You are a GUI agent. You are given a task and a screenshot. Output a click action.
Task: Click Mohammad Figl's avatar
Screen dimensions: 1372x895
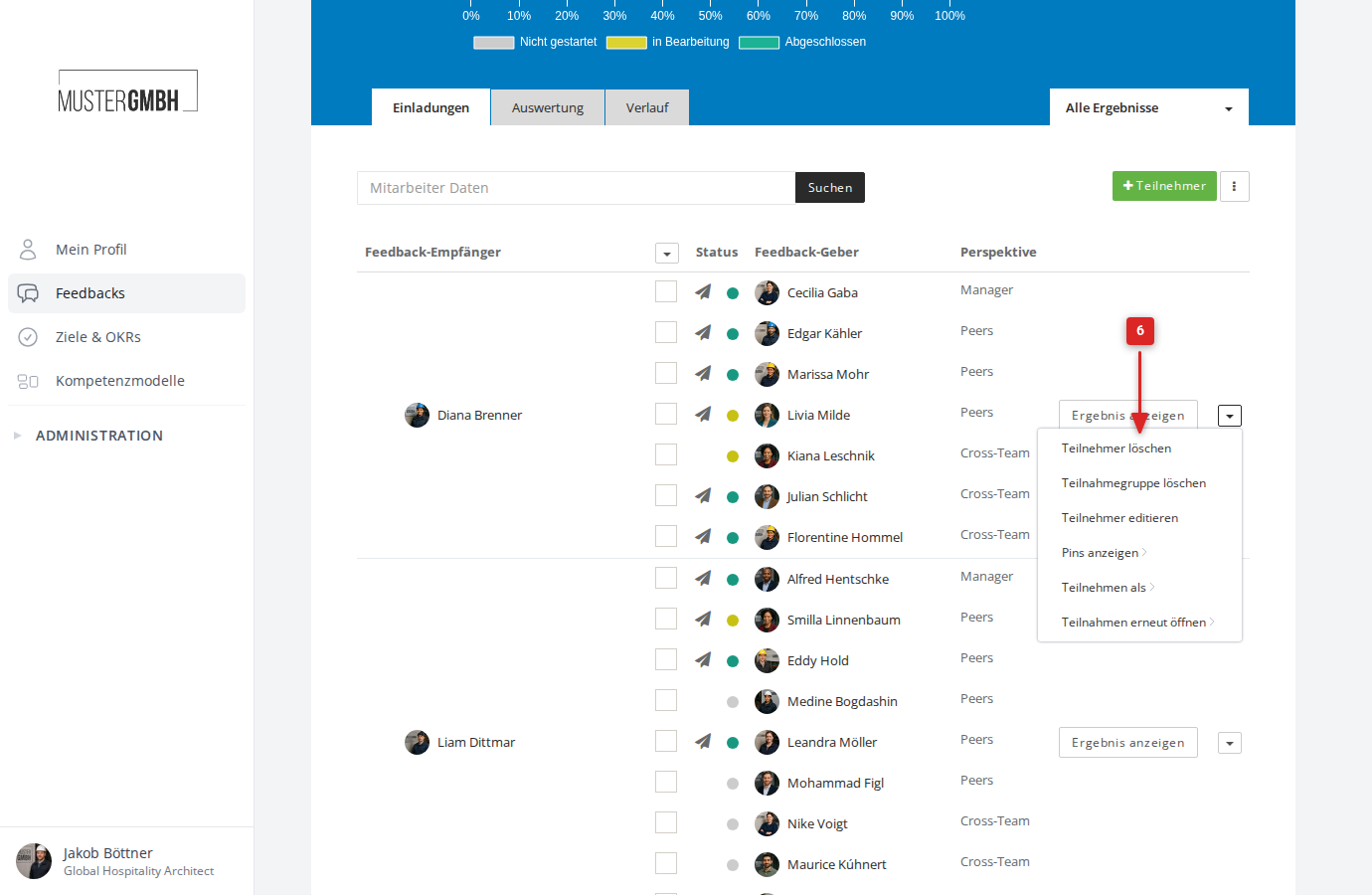(x=767, y=783)
